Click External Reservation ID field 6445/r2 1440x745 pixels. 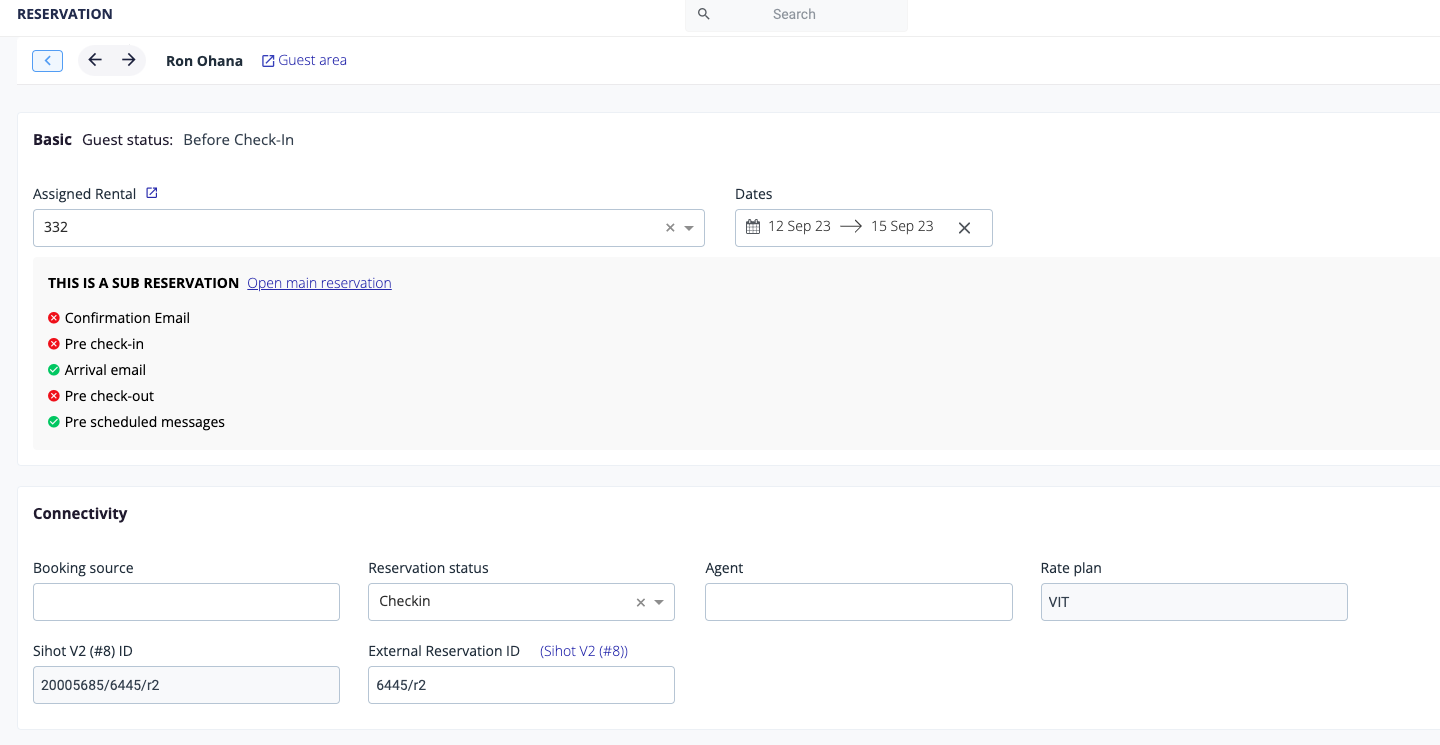tap(521, 685)
